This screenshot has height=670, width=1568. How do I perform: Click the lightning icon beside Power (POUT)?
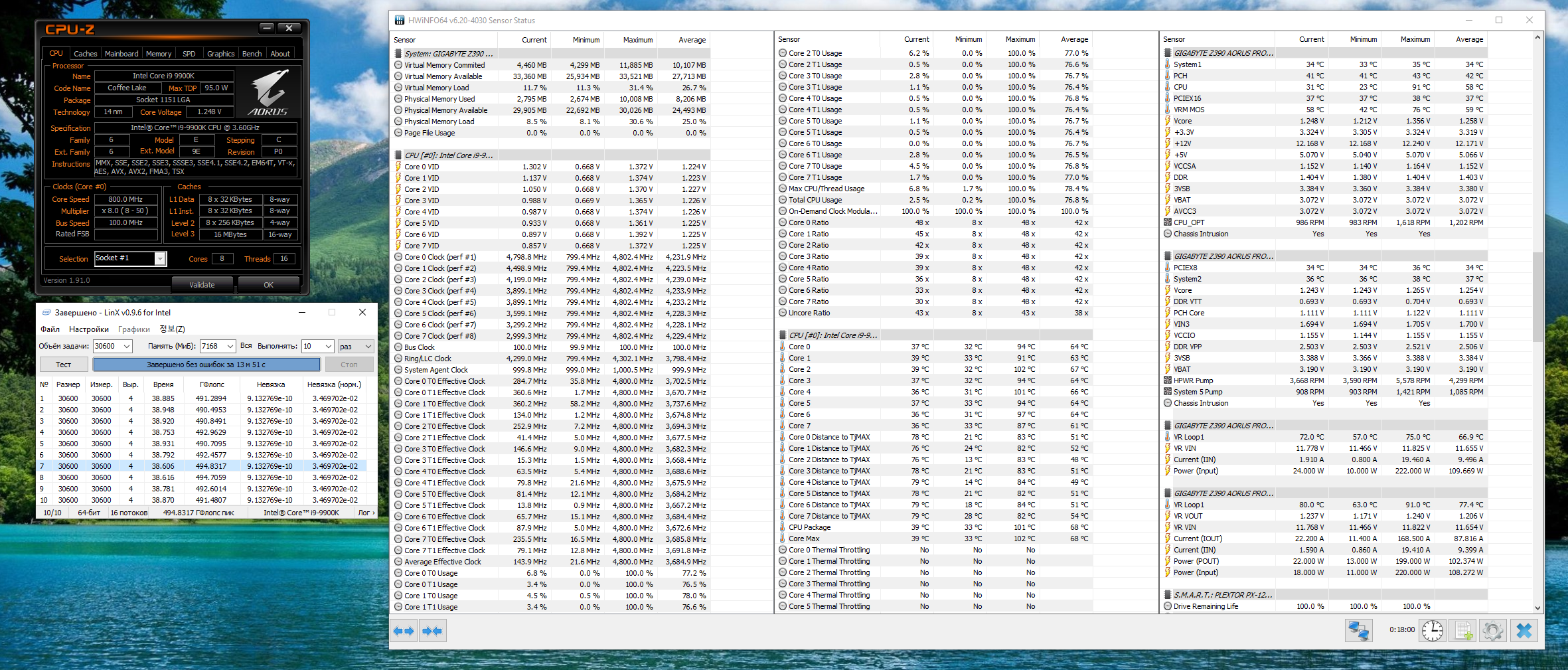(1168, 561)
